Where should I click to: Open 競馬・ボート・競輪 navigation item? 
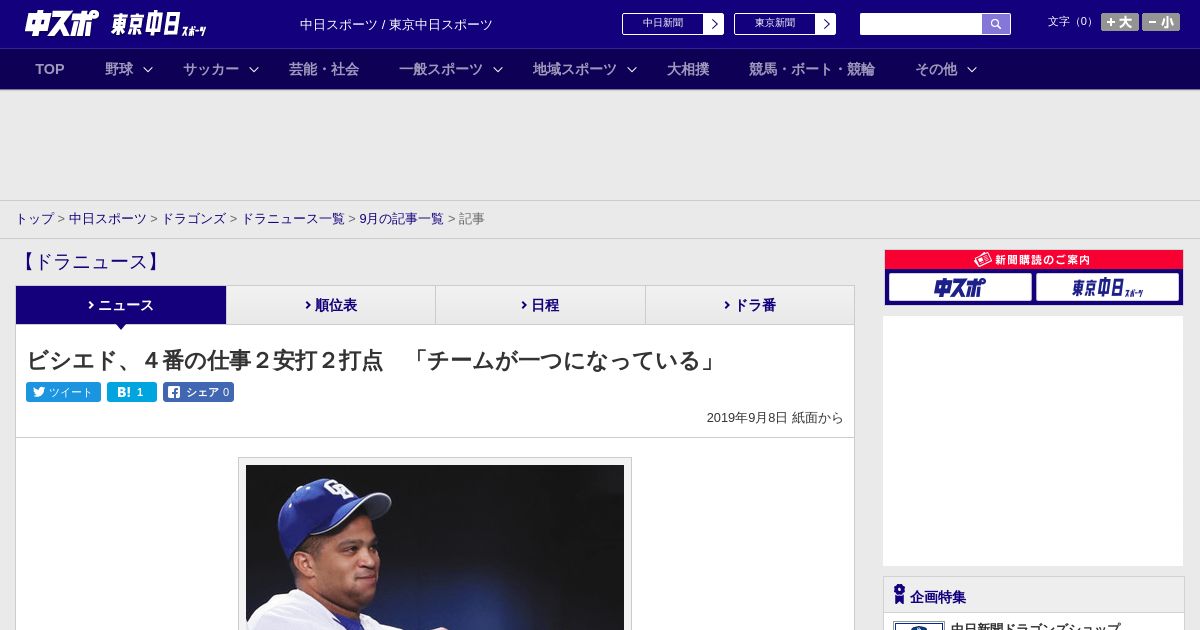pos(812,69)
